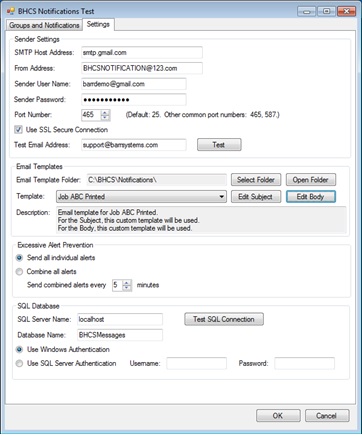362x436 pixels.
Task: Click the SQL Password field
Action: point(305,363)
